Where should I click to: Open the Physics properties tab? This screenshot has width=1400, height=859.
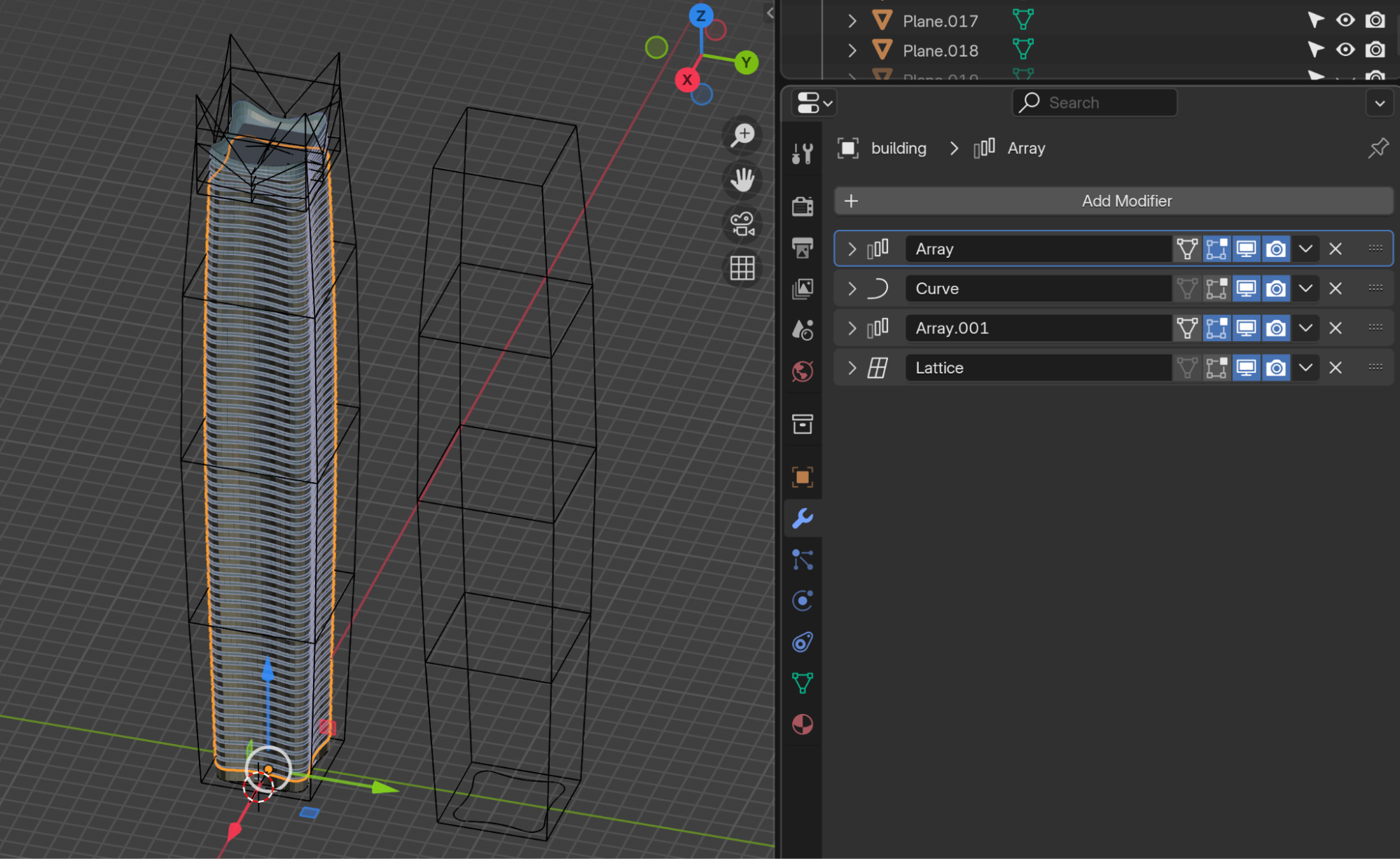pyautogui.click(x=803, y=600)
